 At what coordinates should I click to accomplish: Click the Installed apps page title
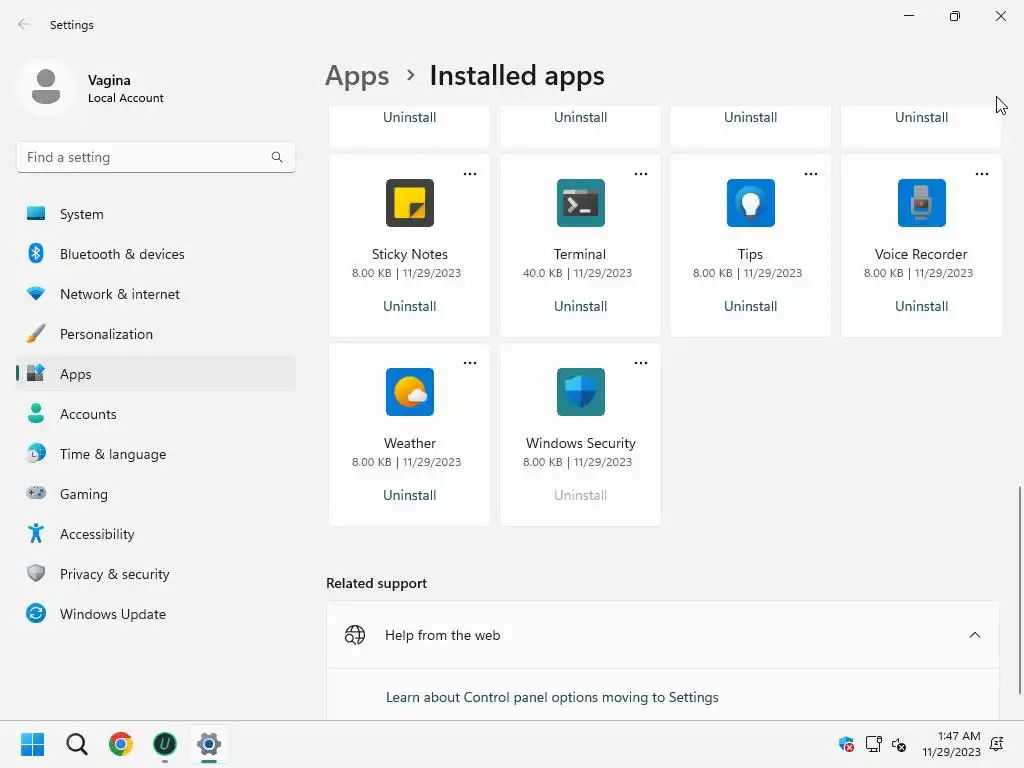coord(517,76)
